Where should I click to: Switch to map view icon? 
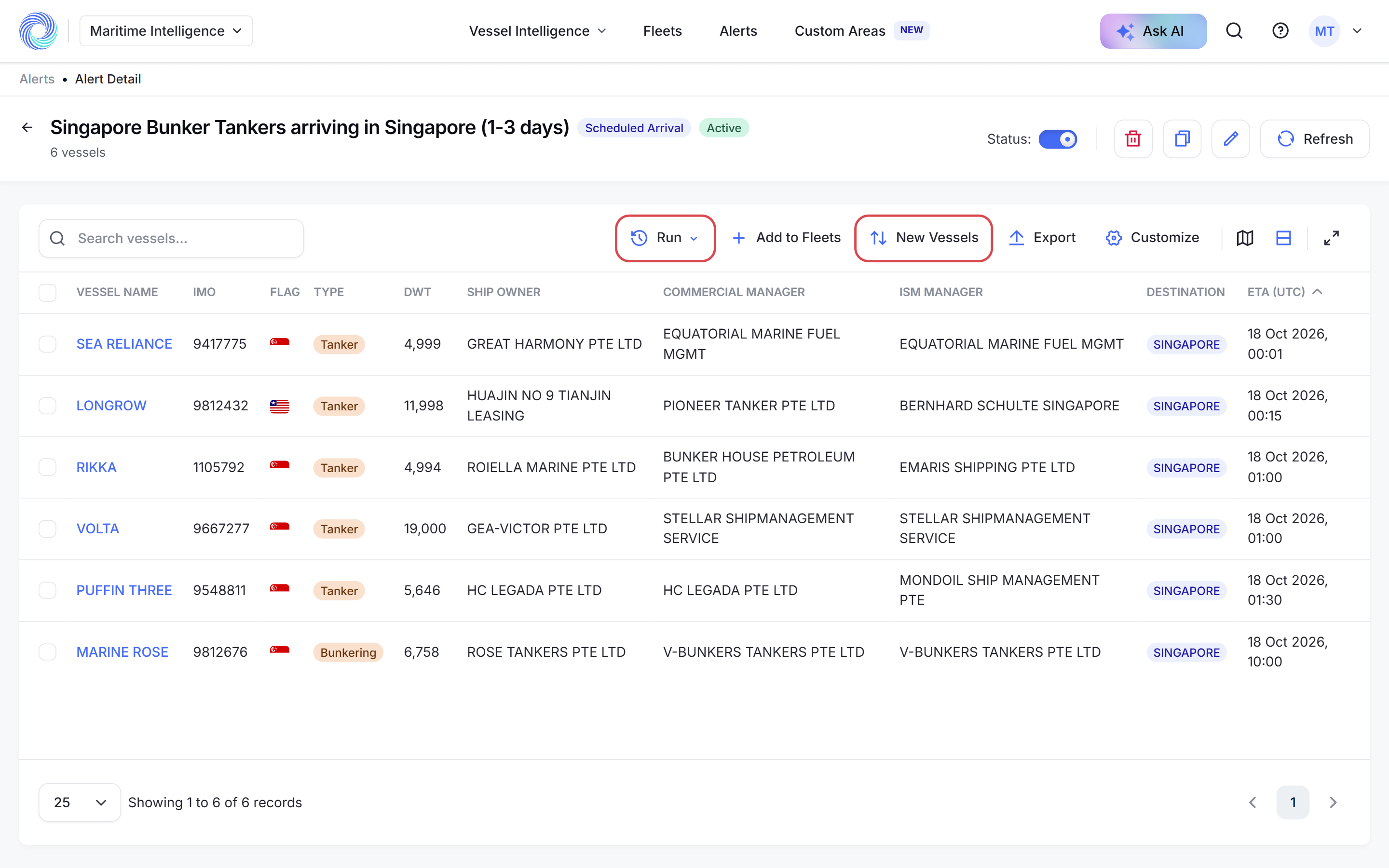1245,238
